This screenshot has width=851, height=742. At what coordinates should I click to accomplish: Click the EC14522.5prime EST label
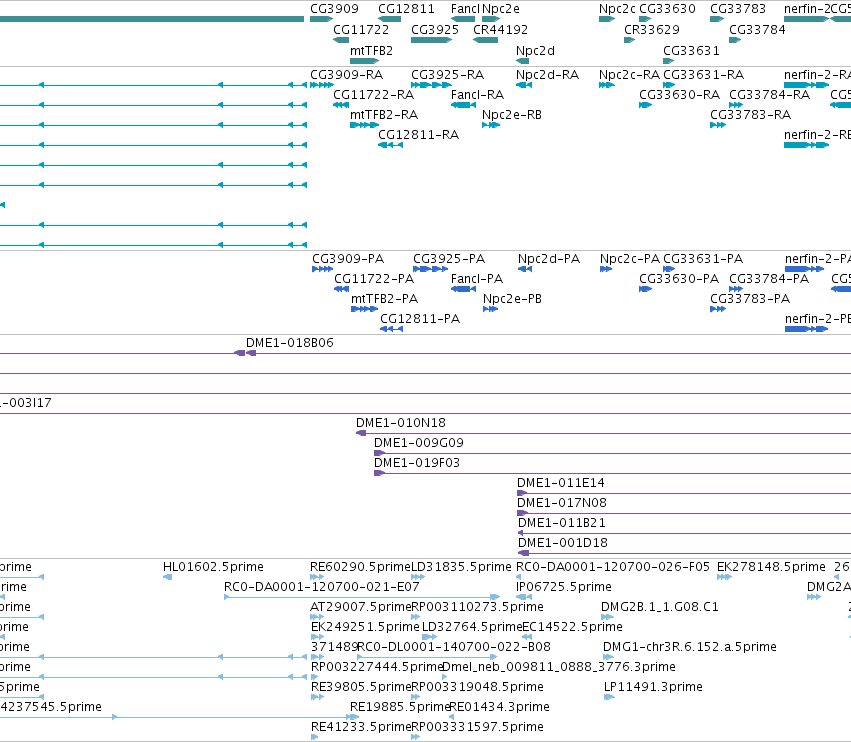pos(572,627)
